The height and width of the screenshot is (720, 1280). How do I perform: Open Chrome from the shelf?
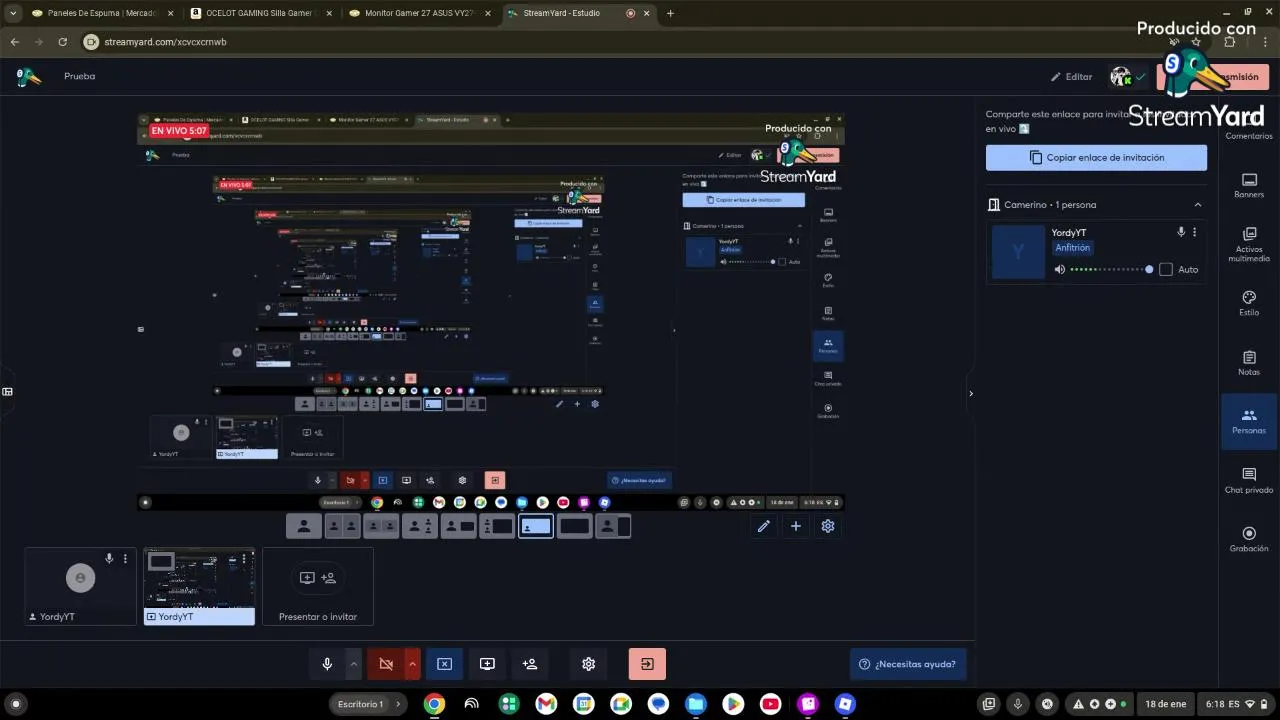(x=434, y=704)
